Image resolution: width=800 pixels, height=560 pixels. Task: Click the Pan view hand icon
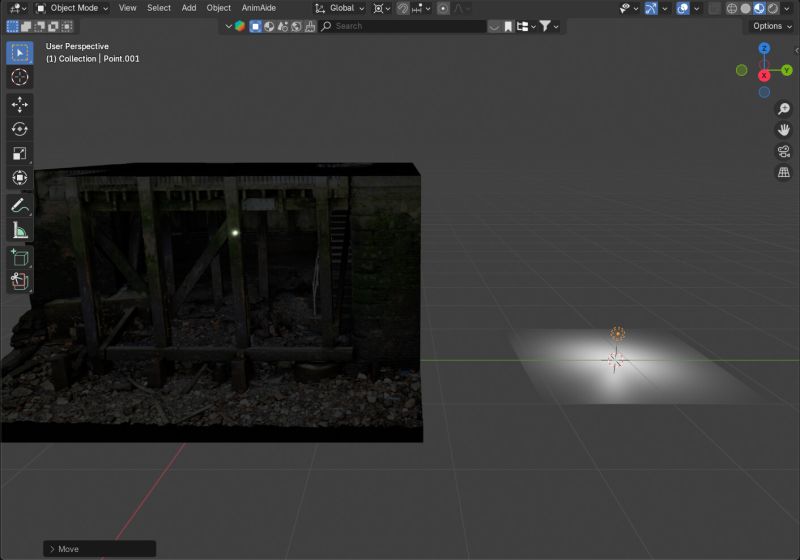click(x=784, y=130)
